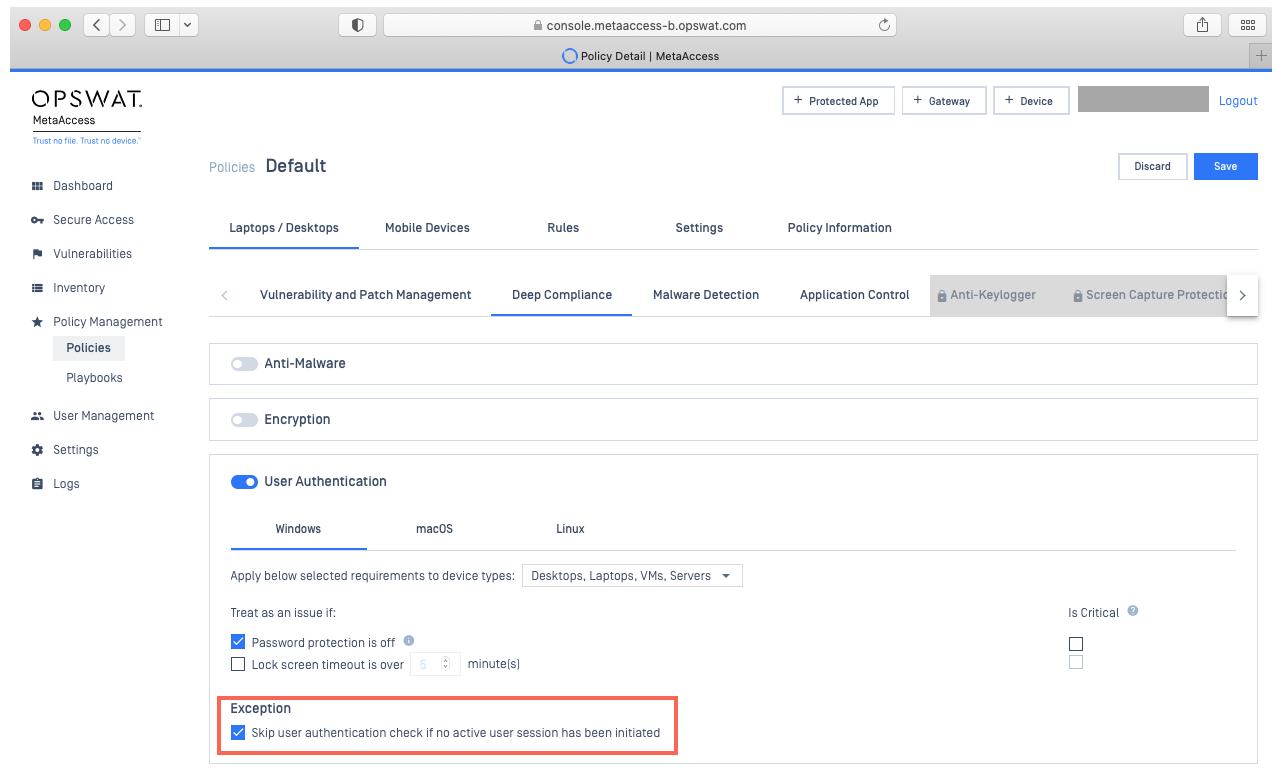Open Policy Information tab
1277x783 pixels.
(x=840, y=228)
